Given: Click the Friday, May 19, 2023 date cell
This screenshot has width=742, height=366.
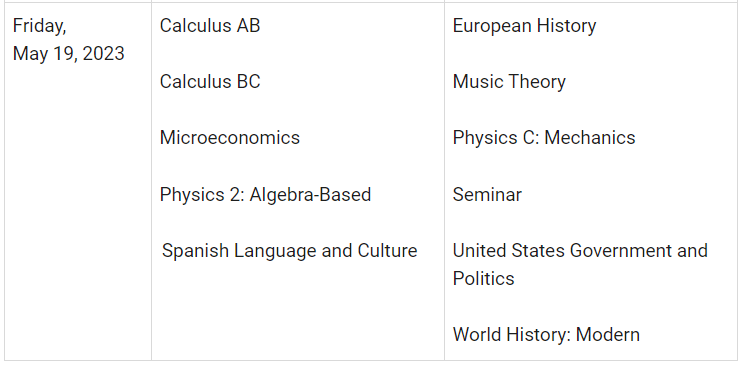Looking at the screenshot, I should [x=78, y=182].
